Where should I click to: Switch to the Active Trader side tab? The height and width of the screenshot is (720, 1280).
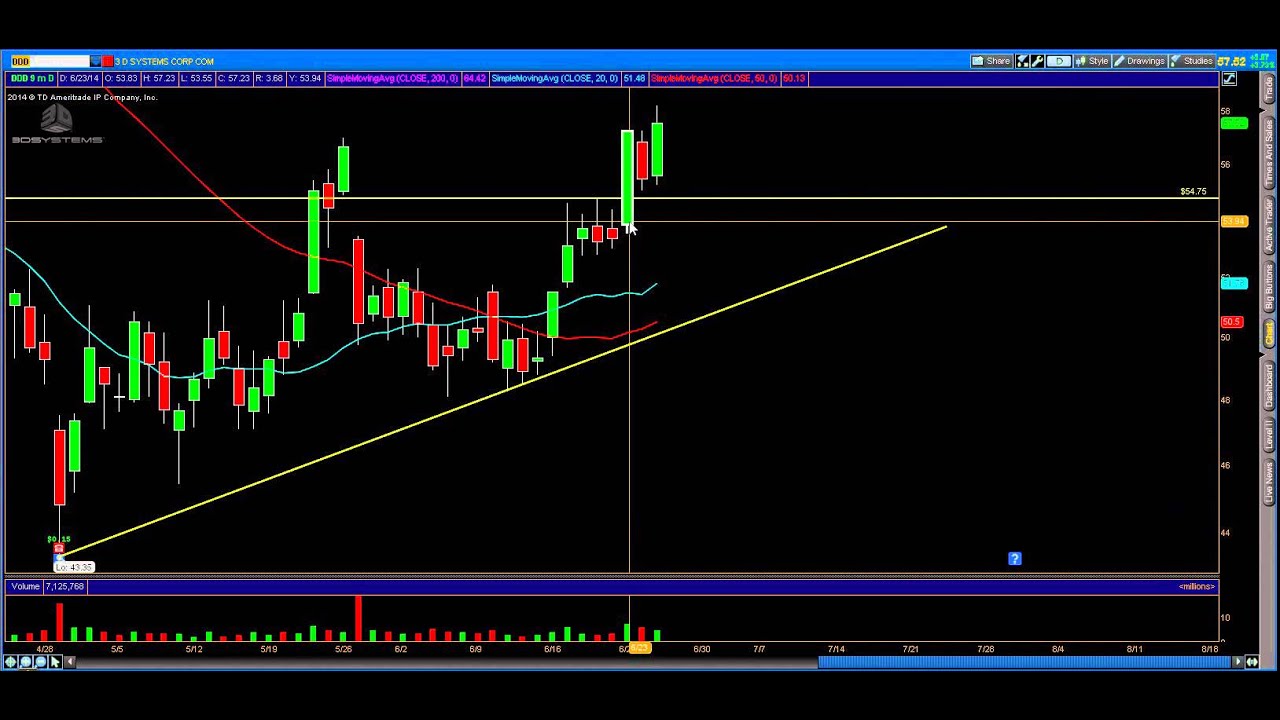click(x=1269, y=225)
